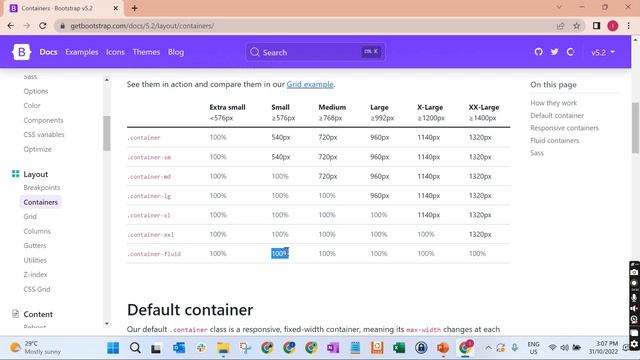Screen dimensions: 640x360
Task: Jump to Fluid containers section
Action: (x=555, y=140)
